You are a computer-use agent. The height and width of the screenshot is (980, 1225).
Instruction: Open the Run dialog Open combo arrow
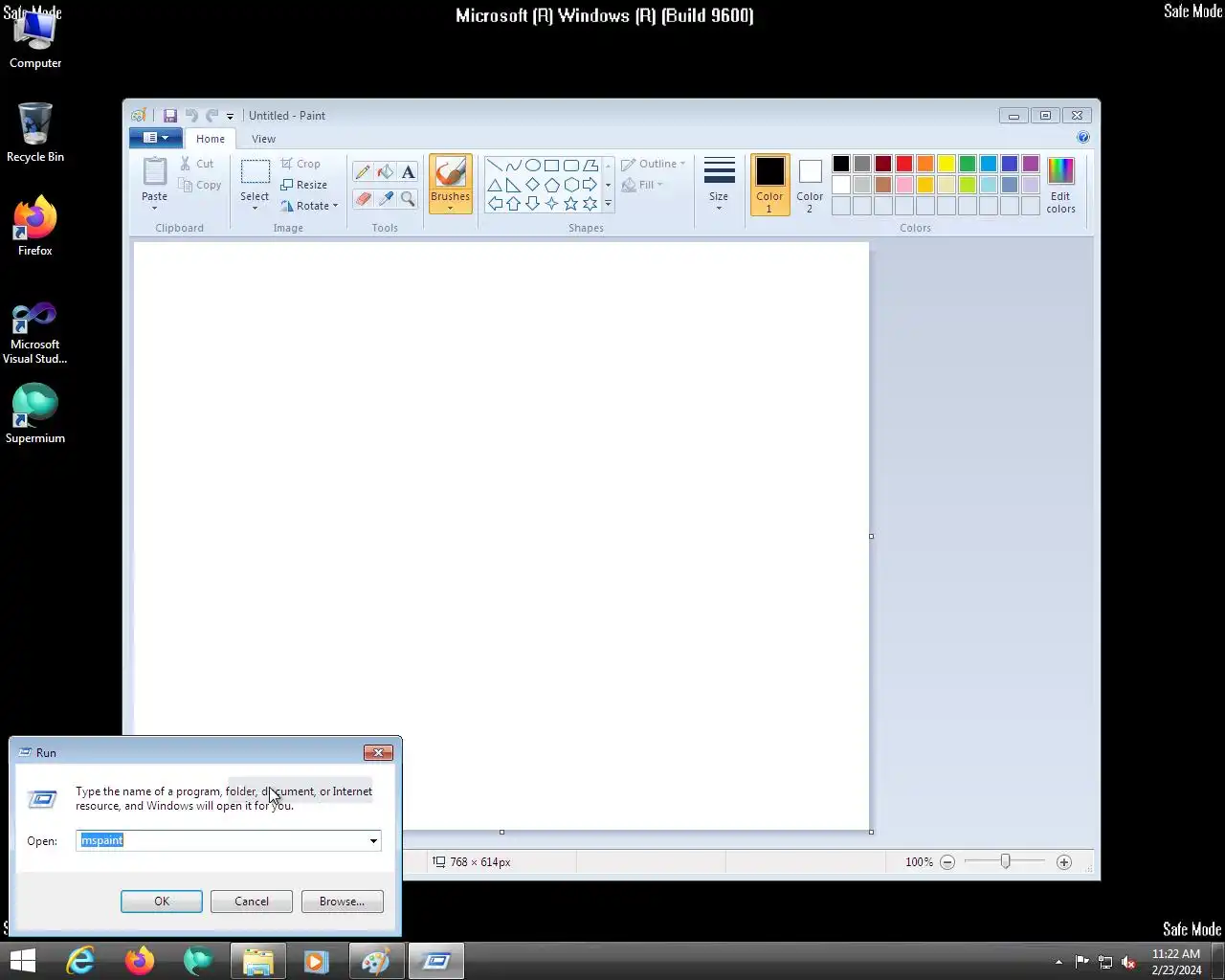coord(373,841)
